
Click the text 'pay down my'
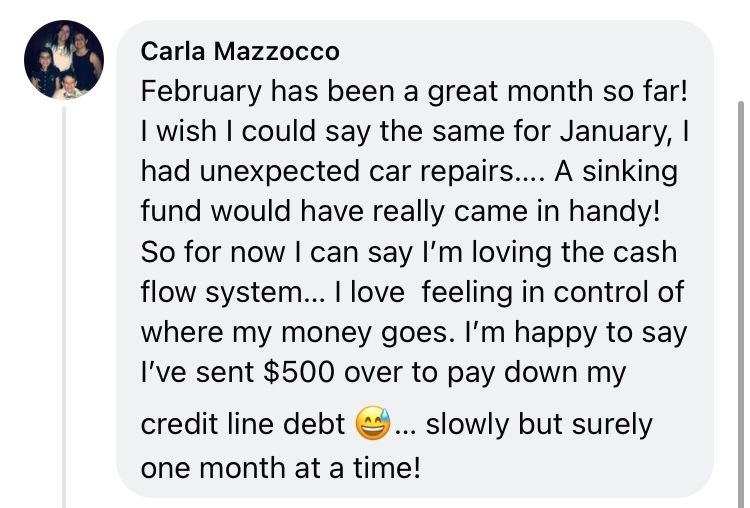pyautogui.click(x=537, y=374)
